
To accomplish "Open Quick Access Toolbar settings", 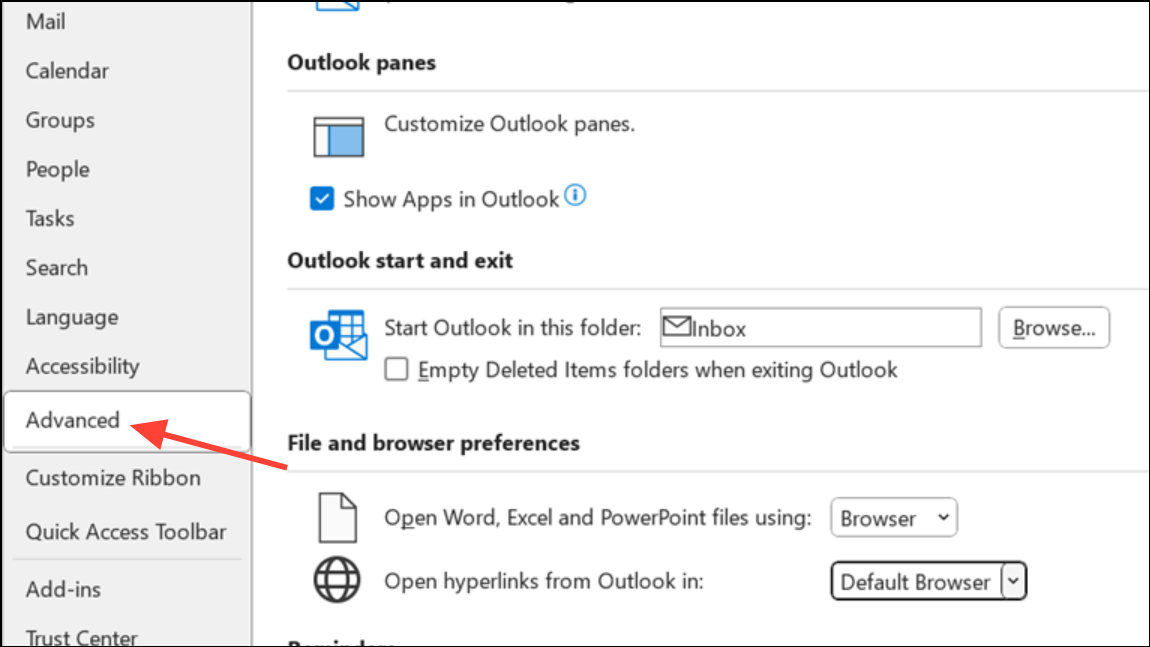I will point(126,532).
